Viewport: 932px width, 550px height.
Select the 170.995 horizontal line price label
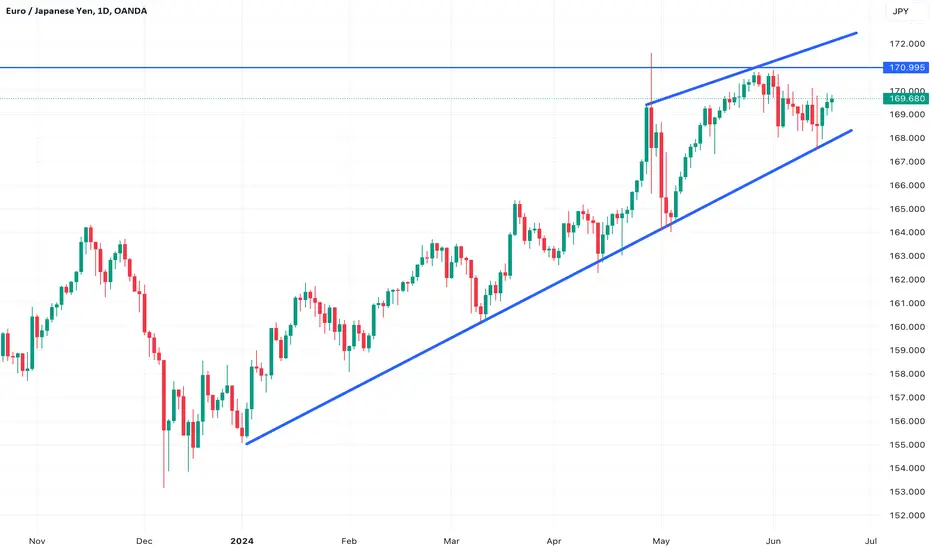906,67
